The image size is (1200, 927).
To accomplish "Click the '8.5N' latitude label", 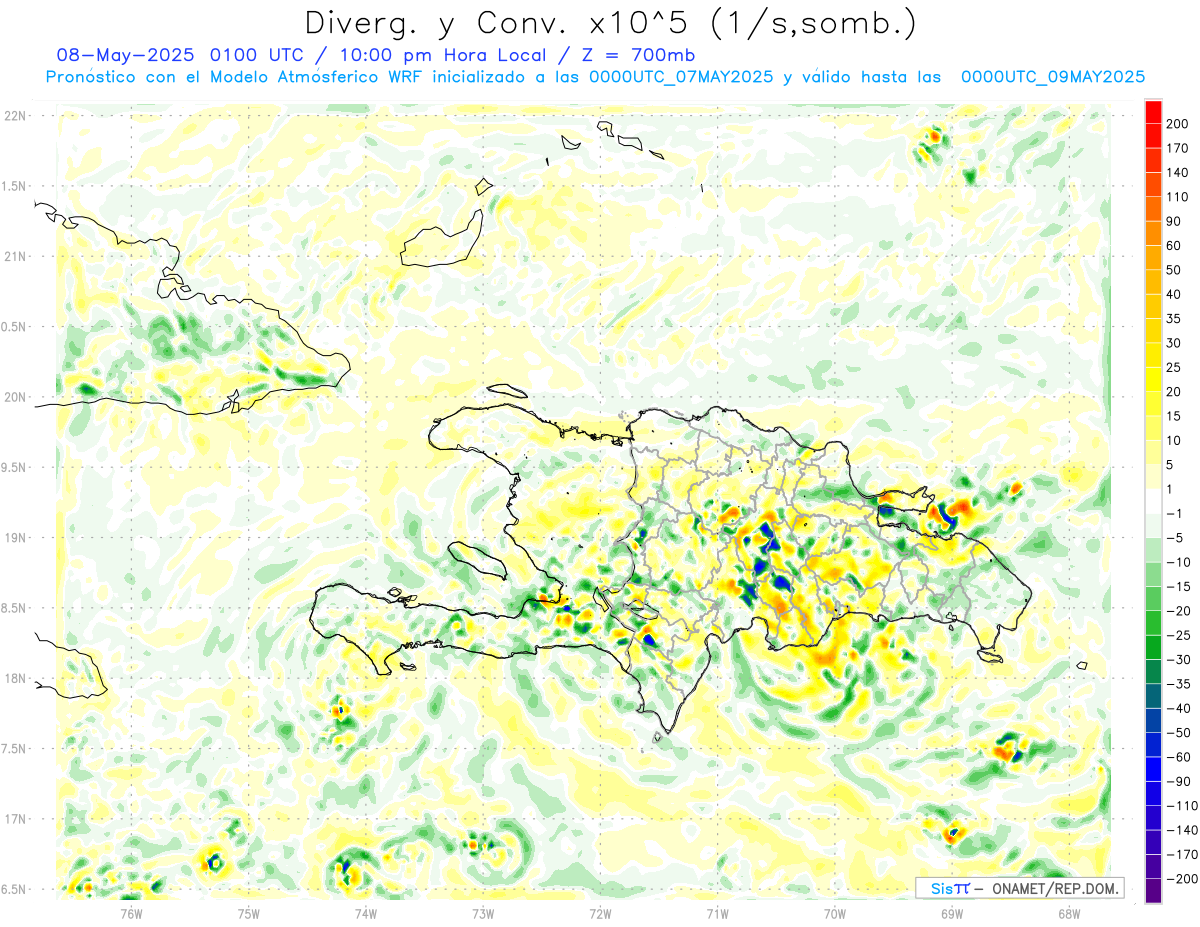I will point(14,608).
